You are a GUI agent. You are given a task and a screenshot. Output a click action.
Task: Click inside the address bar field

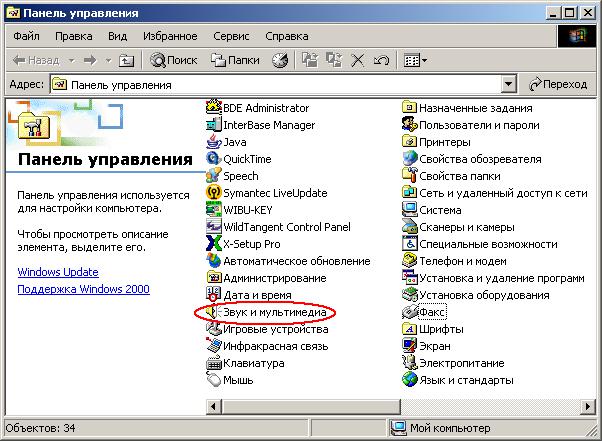point(283,84)
